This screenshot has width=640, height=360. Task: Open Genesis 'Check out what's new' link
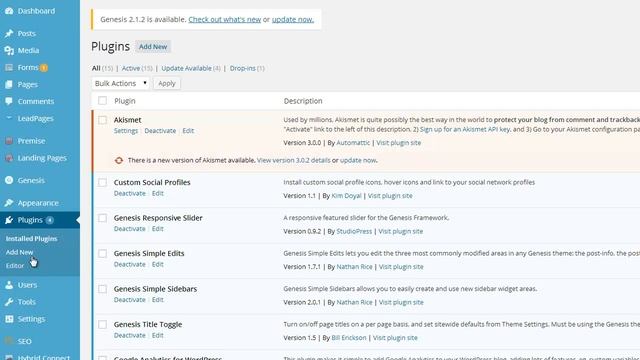coord(224,19)
